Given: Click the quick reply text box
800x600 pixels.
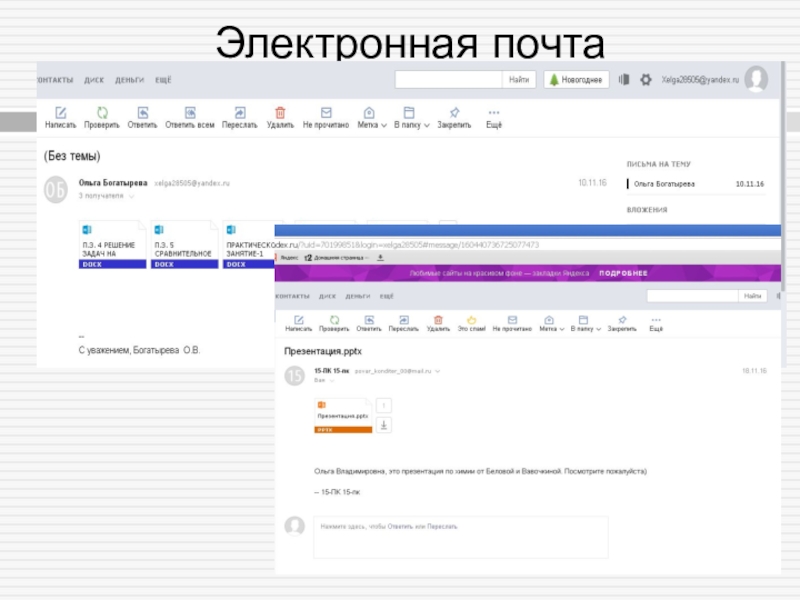Looking at the screenshot, I should [459, 536].
